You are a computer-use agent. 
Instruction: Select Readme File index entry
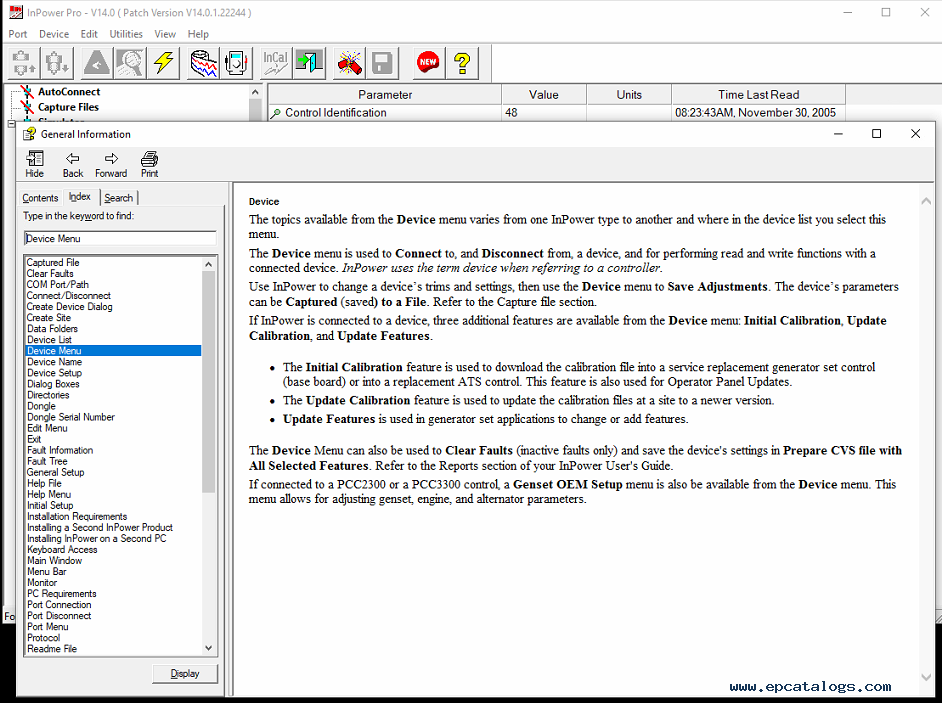pos(52,649)
